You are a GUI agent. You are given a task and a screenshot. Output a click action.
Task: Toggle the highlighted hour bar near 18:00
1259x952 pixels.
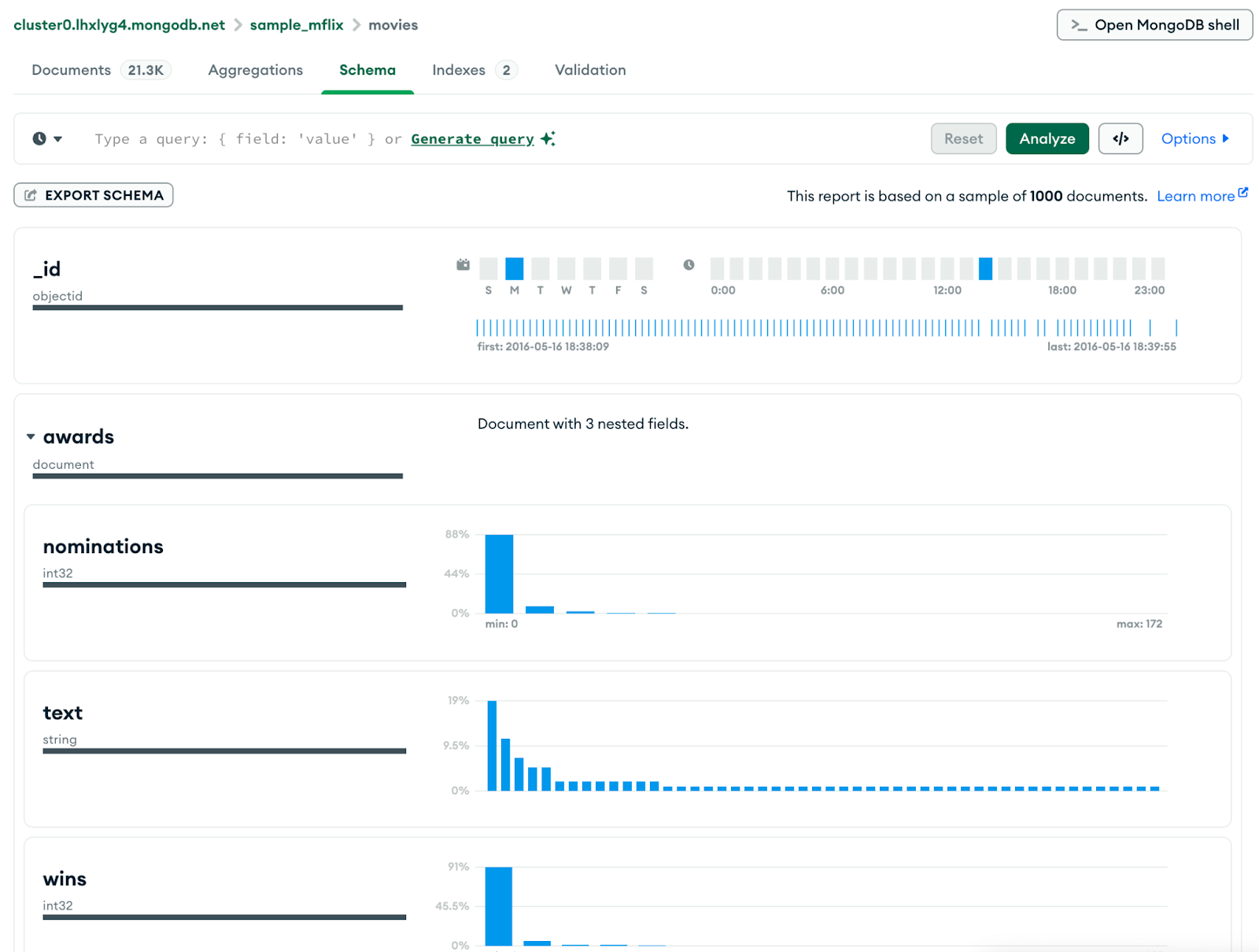(x=985, y=269)
